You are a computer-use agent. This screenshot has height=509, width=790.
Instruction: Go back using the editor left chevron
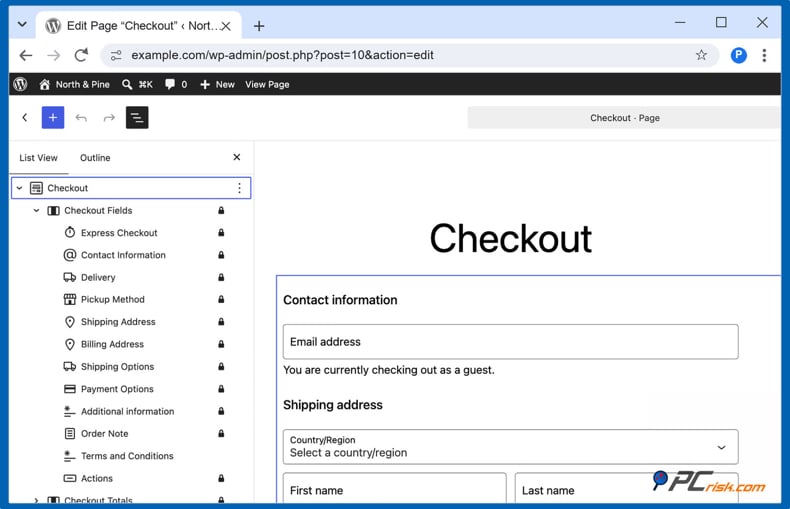pyautogui.click(x=25, y=117)
